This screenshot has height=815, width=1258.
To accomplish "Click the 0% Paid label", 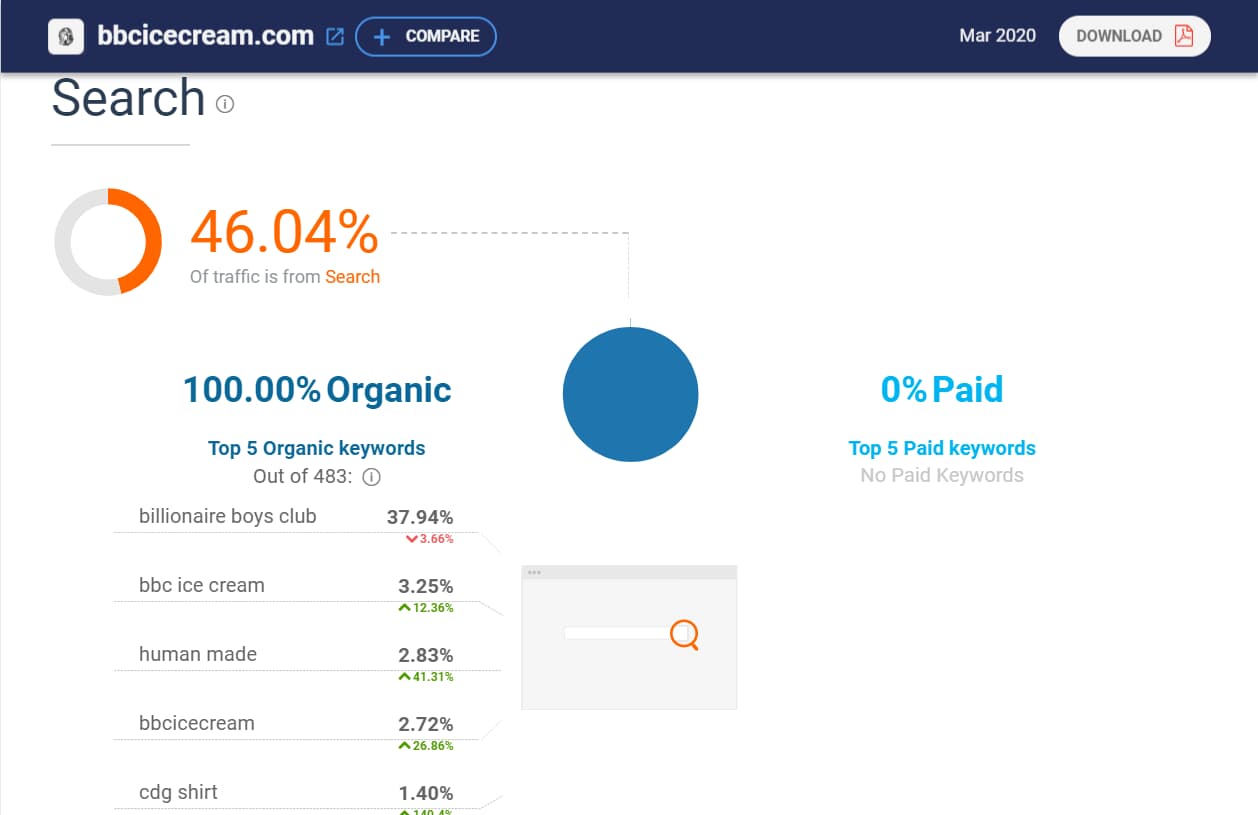I will [942, 389].
